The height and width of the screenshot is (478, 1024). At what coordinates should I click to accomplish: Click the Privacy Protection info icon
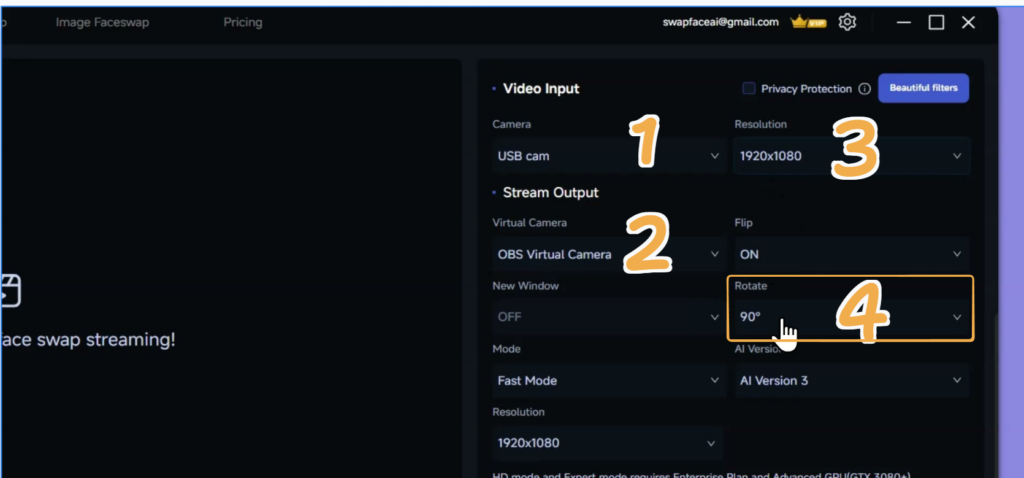click(x=864, y=89)
